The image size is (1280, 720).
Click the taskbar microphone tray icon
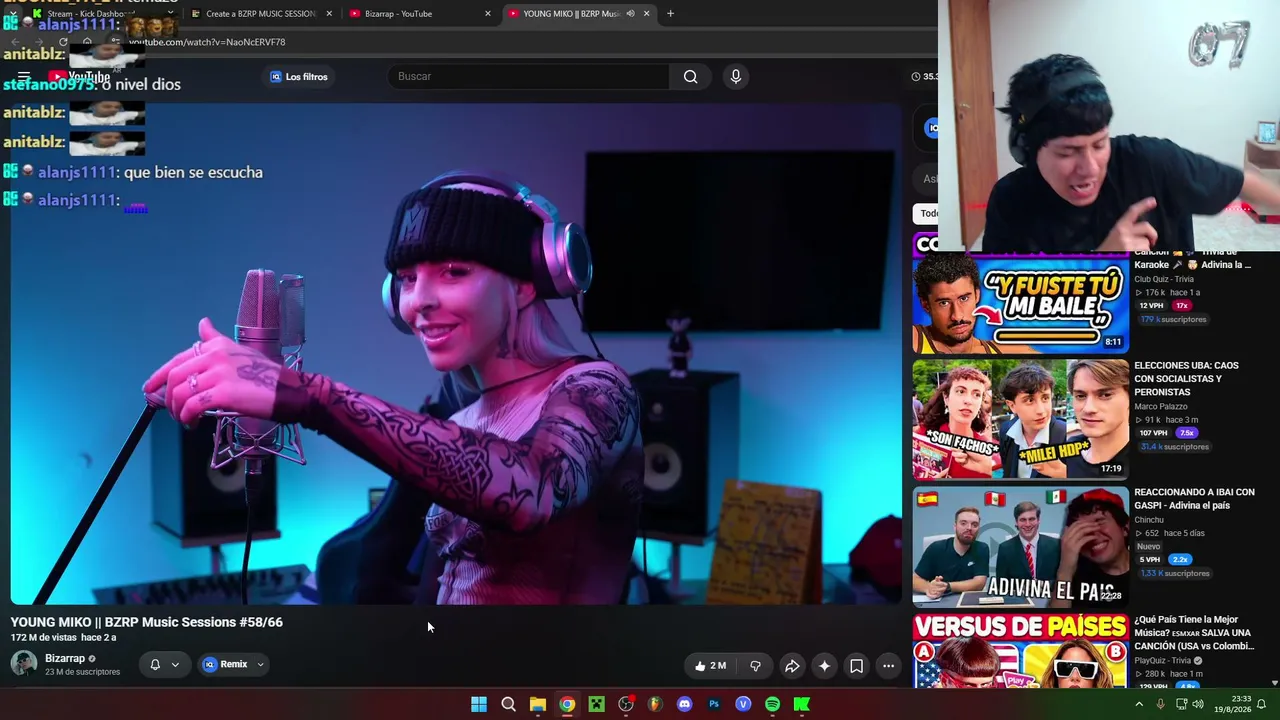(1160, 705)
